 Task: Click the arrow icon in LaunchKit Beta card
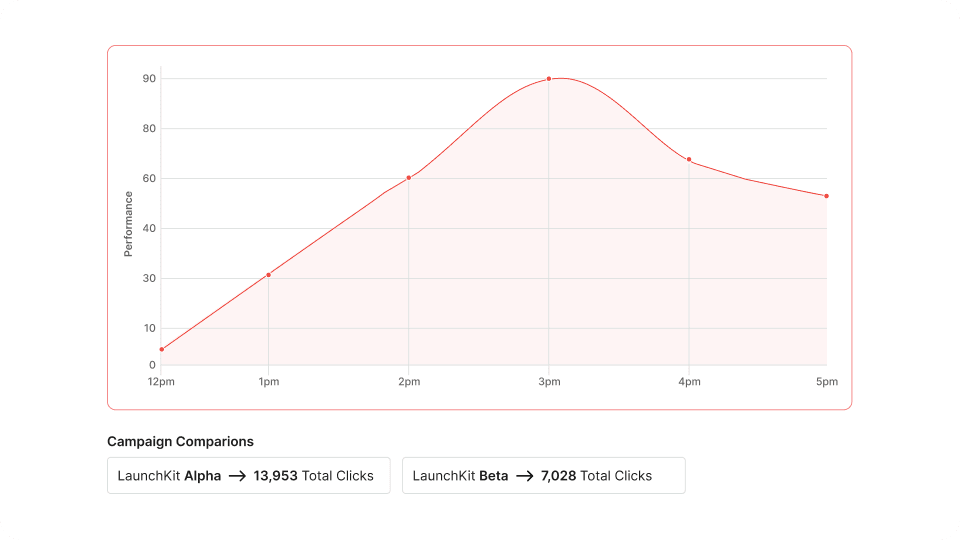[x=525, y=476]
